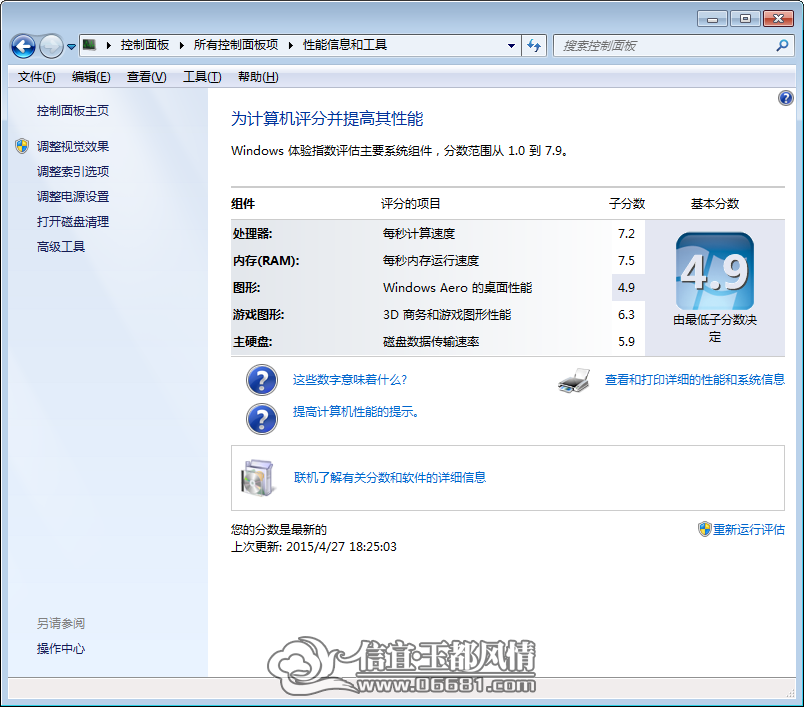Open 查看和打印详细的性能和系统信息 link
The height and width of the screenshot is (707, 804).
(x=695, y=379)
